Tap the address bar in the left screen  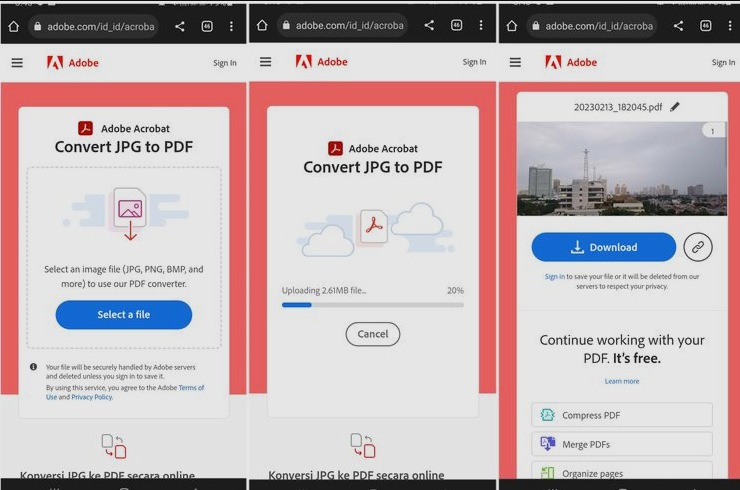coord(94,26)
